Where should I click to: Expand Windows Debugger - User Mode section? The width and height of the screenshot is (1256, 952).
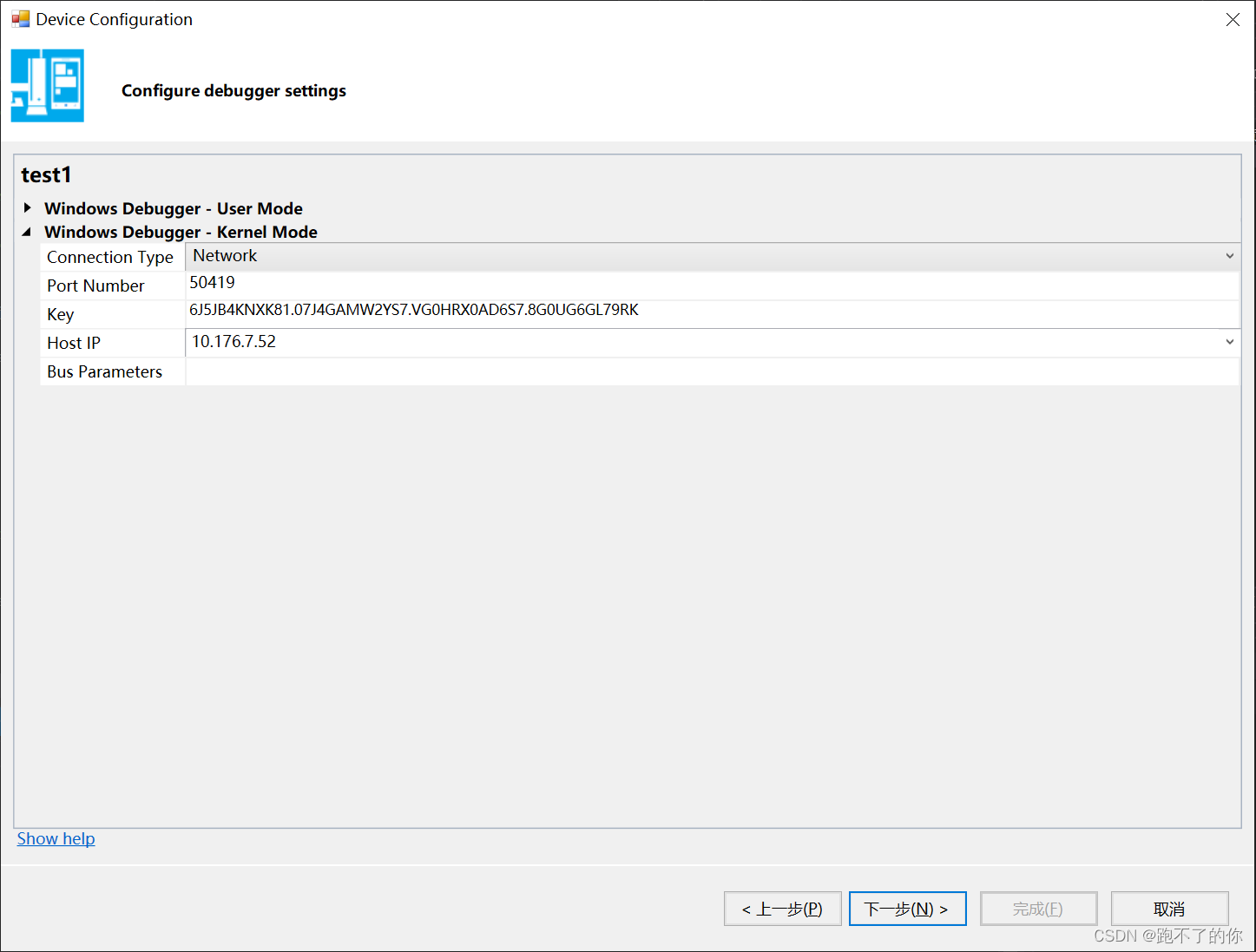click(x=28, y=208)
